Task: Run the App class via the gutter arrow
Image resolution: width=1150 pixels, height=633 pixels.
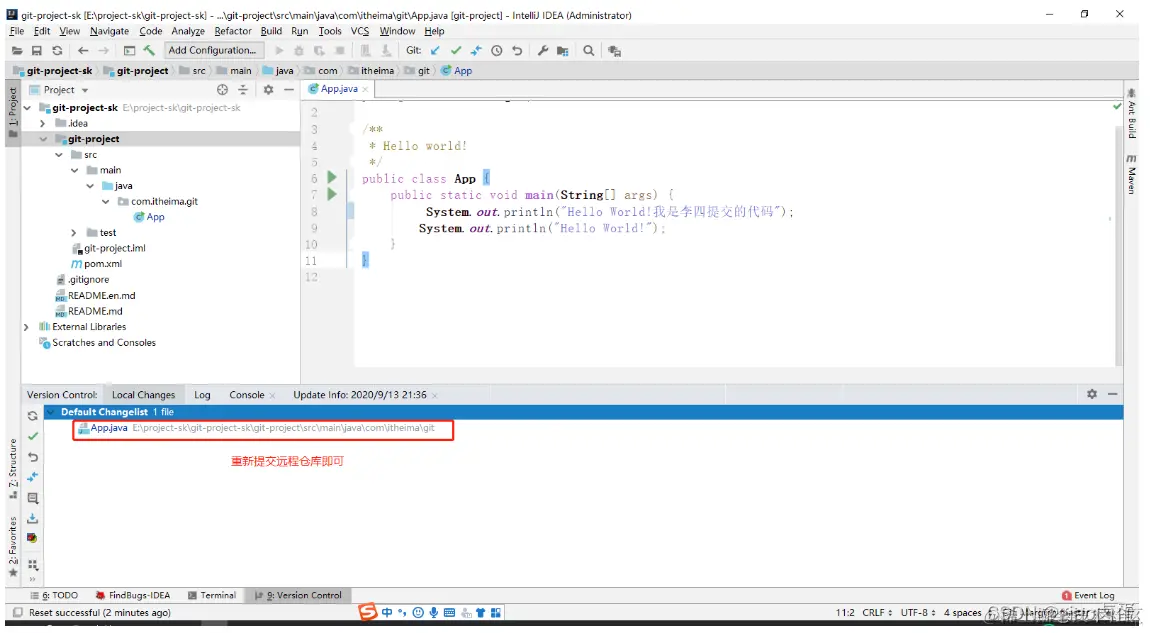Action: [332, 178]
